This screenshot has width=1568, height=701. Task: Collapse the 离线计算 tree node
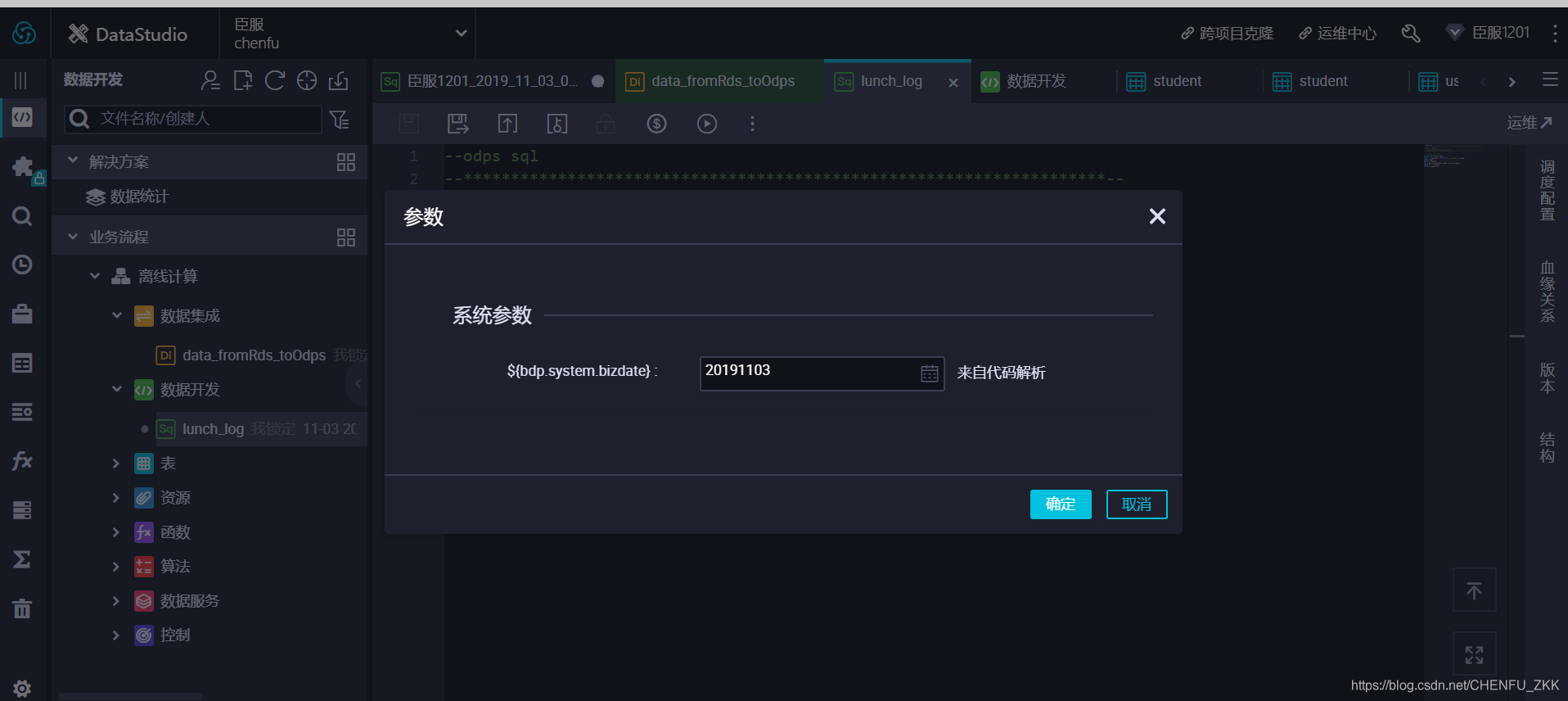[95, 276]
